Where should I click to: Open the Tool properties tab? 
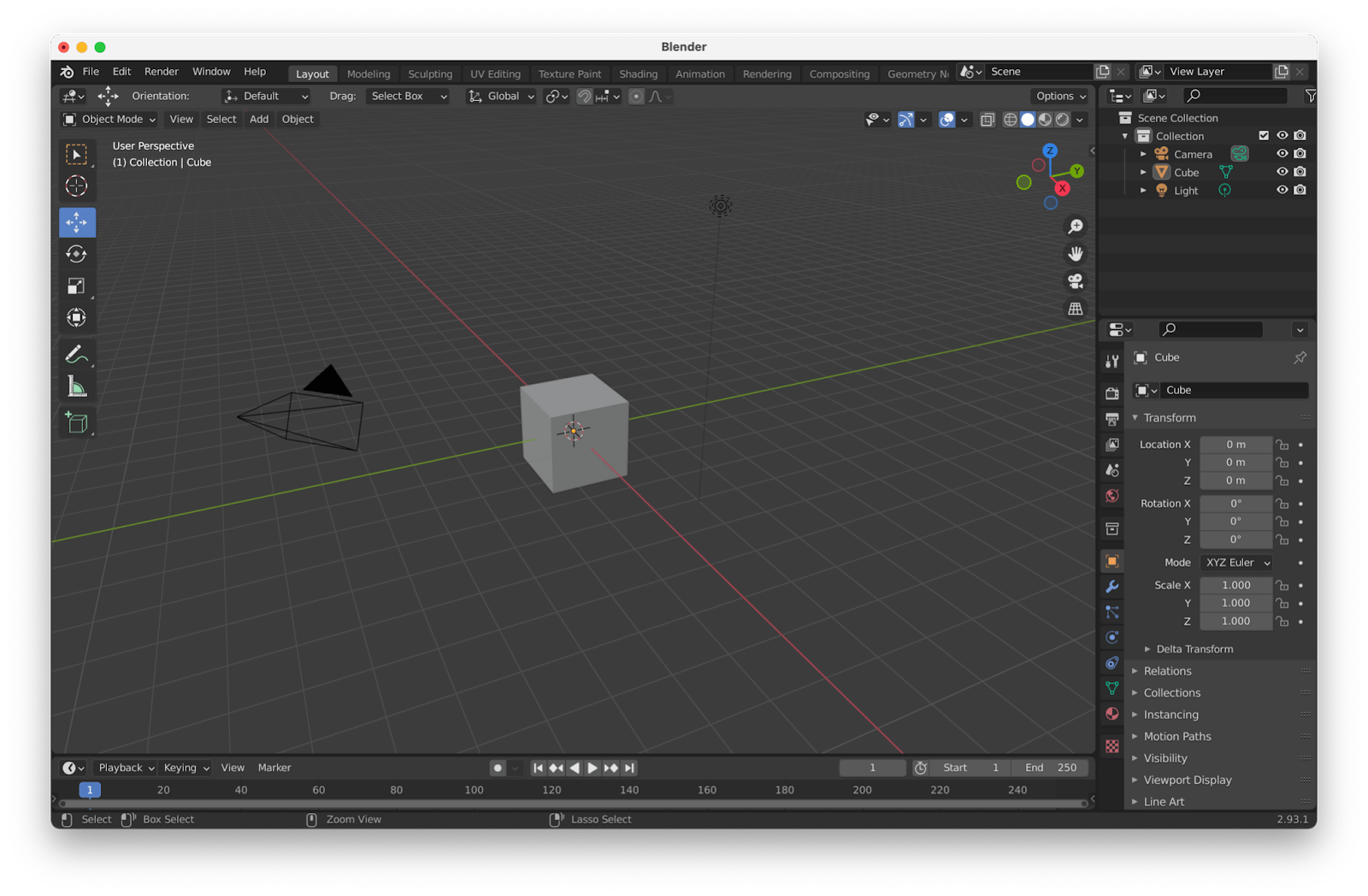tap(1112, 362)
